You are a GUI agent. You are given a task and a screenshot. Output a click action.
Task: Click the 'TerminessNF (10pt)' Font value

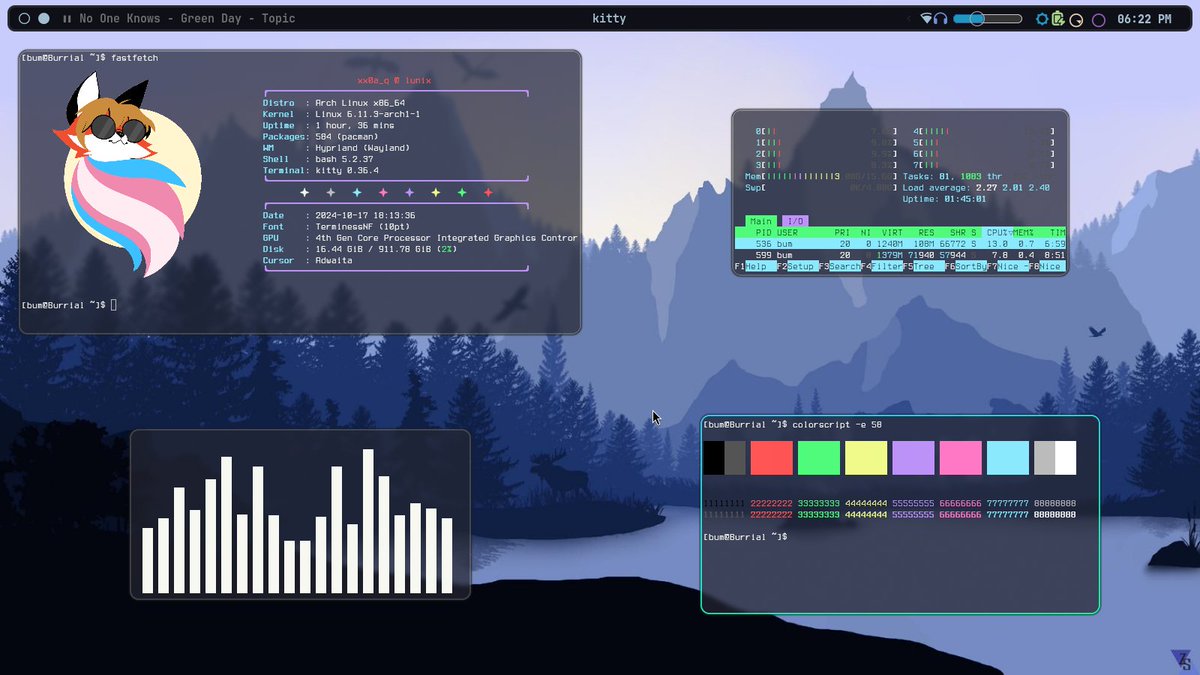tap(362, 227)
